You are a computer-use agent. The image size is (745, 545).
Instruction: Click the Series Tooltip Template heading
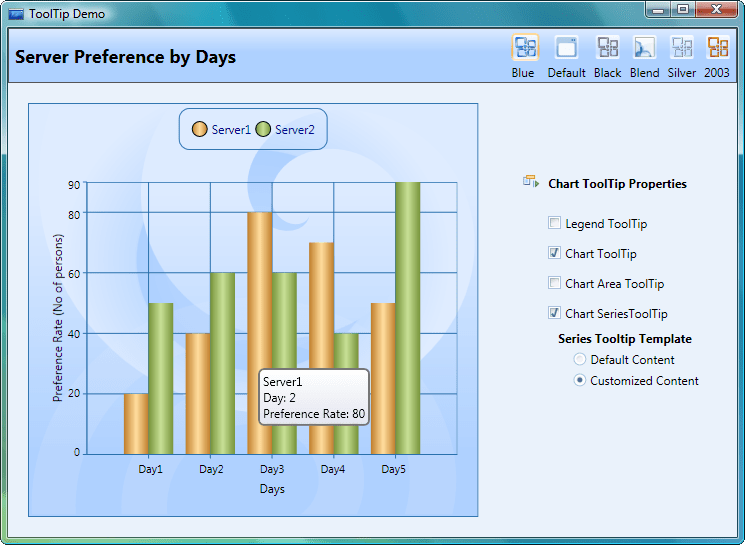[625, 339]
